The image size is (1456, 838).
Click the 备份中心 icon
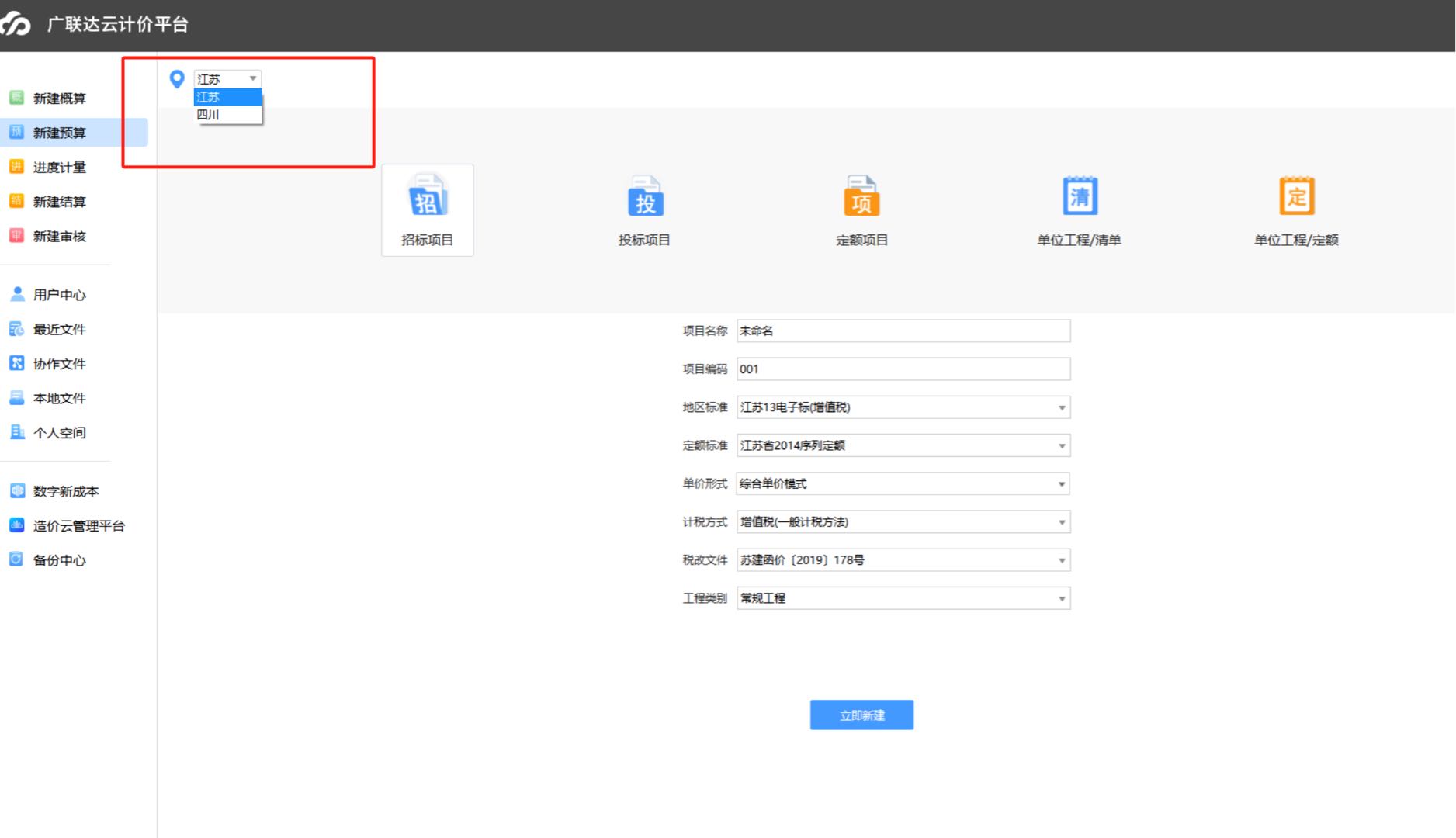pyautogui.click(x=16, y=559)
